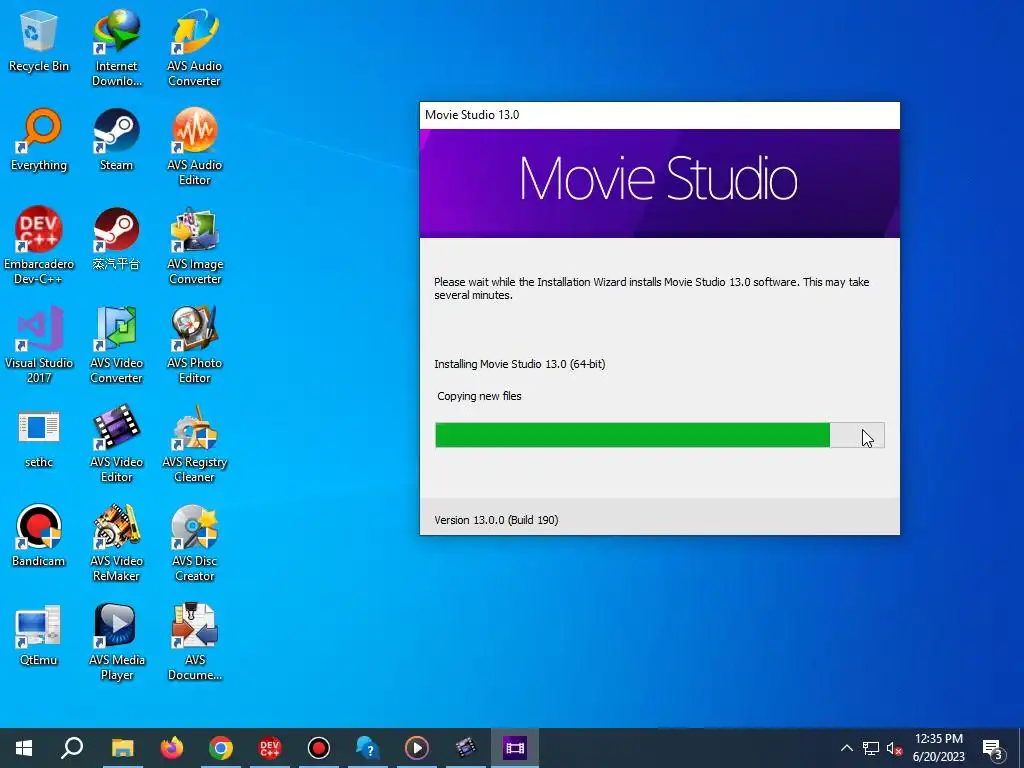Select the Steam desktop shortcut

coord(117,140)
